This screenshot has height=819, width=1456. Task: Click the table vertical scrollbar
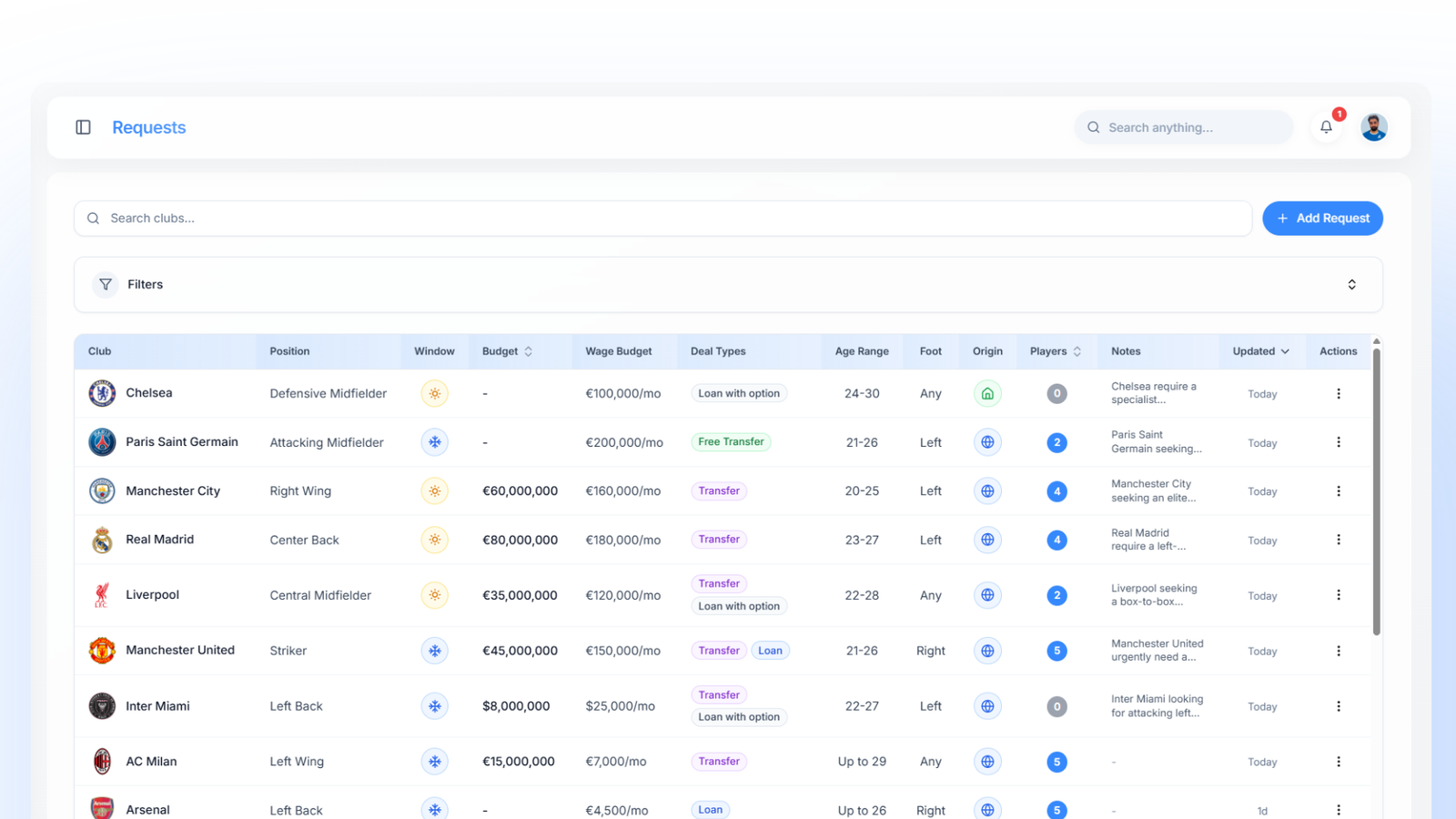click(1376, 491)
